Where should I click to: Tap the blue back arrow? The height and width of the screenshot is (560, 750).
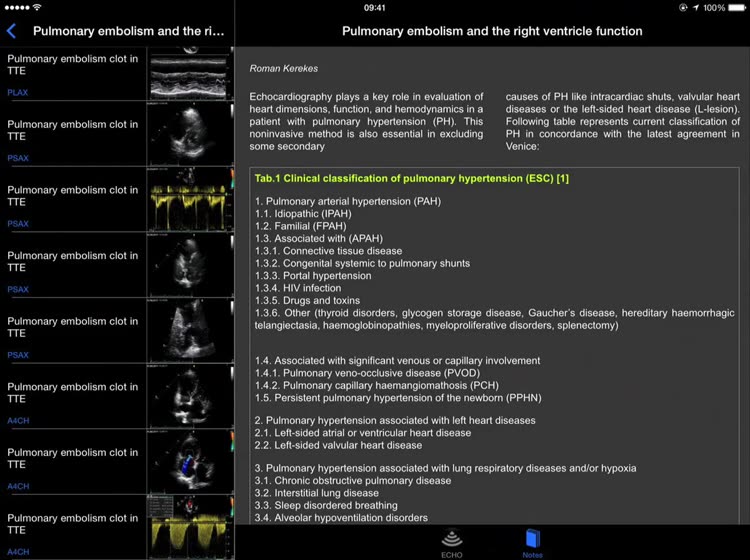[12, 31]
